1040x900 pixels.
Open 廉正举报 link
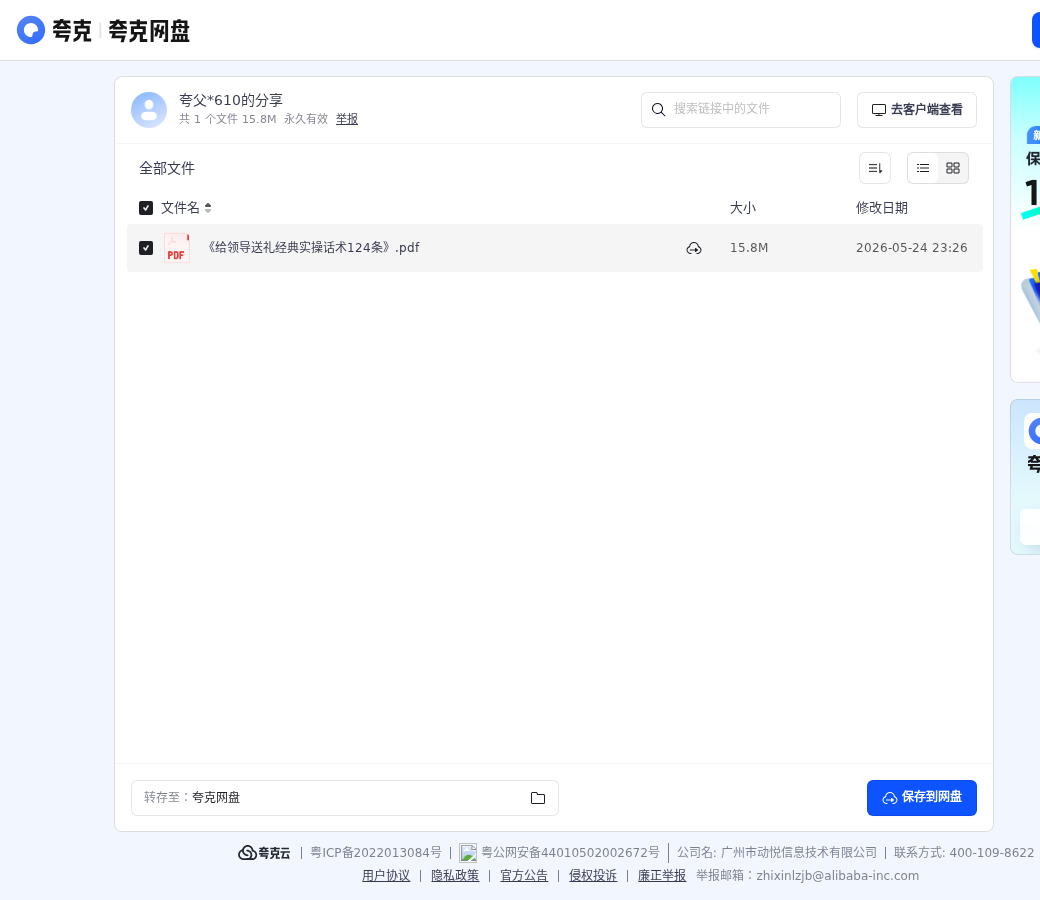(662, 875)
